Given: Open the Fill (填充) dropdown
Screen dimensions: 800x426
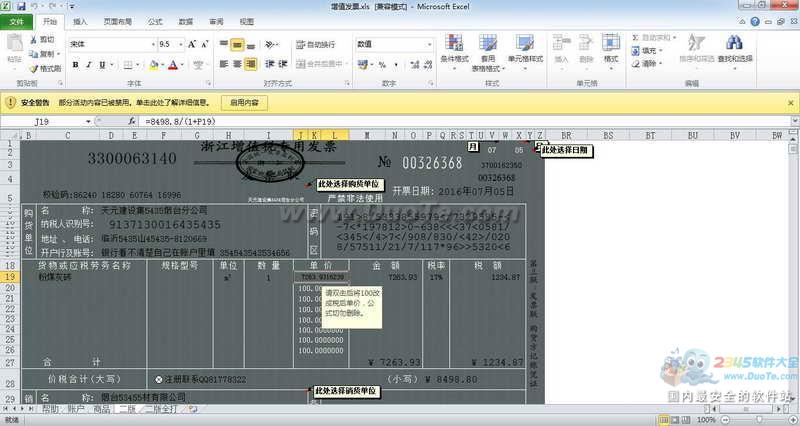Looking at the screenshot, I should 646,51.
